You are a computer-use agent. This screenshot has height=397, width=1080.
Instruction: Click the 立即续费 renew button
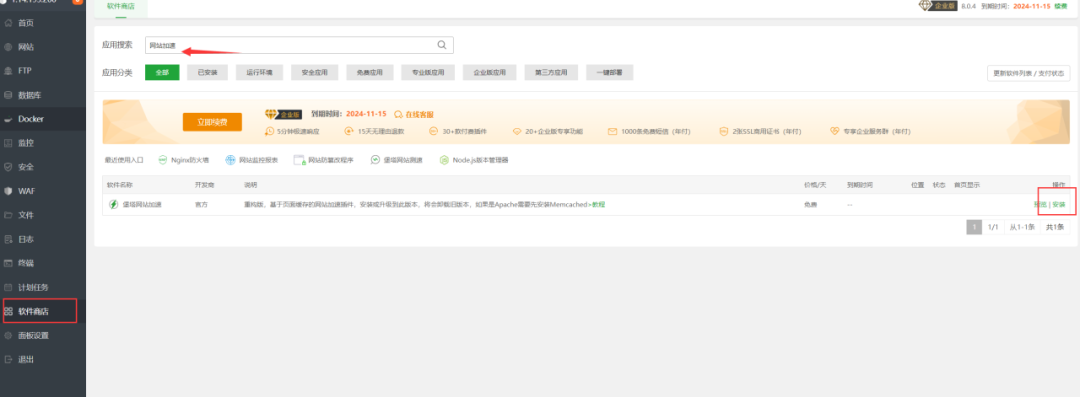pos(212,121)
